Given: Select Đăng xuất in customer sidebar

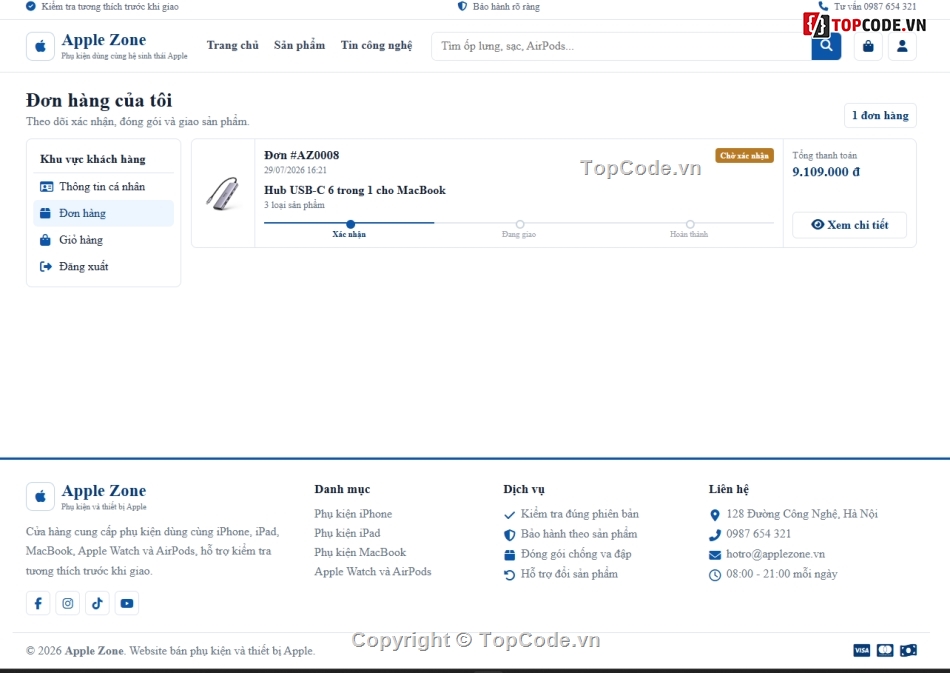Looking at the screenshot, I should pyautogui.click(x=104, y=267).
